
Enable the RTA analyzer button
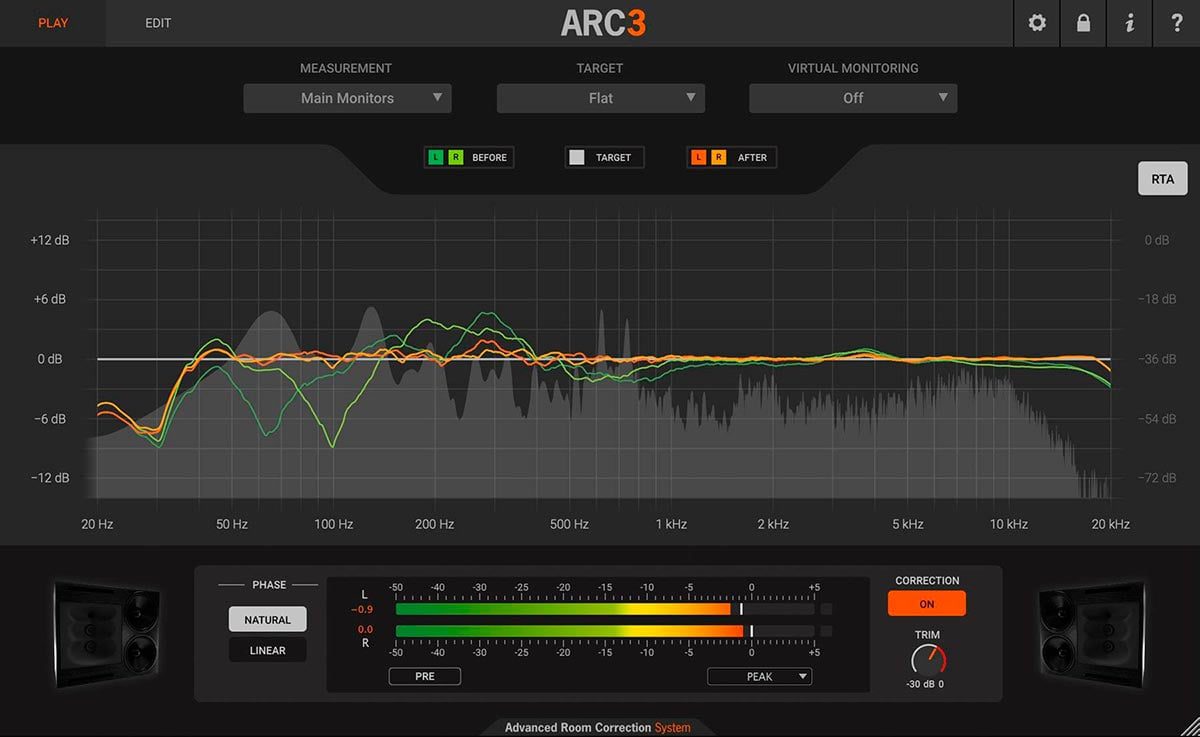(x=1163, y=179)
